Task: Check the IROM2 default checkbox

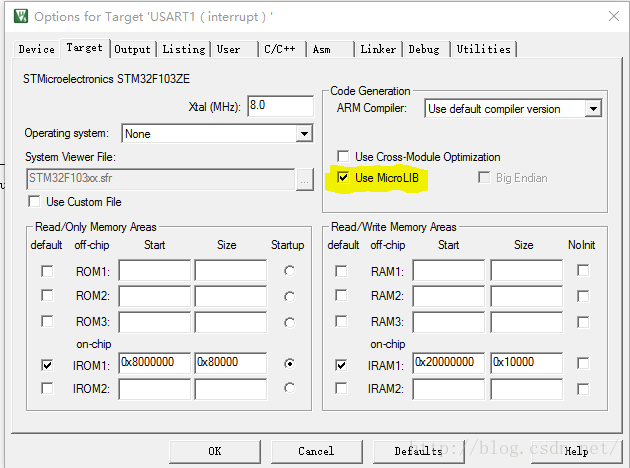Action: coord(47,388)
